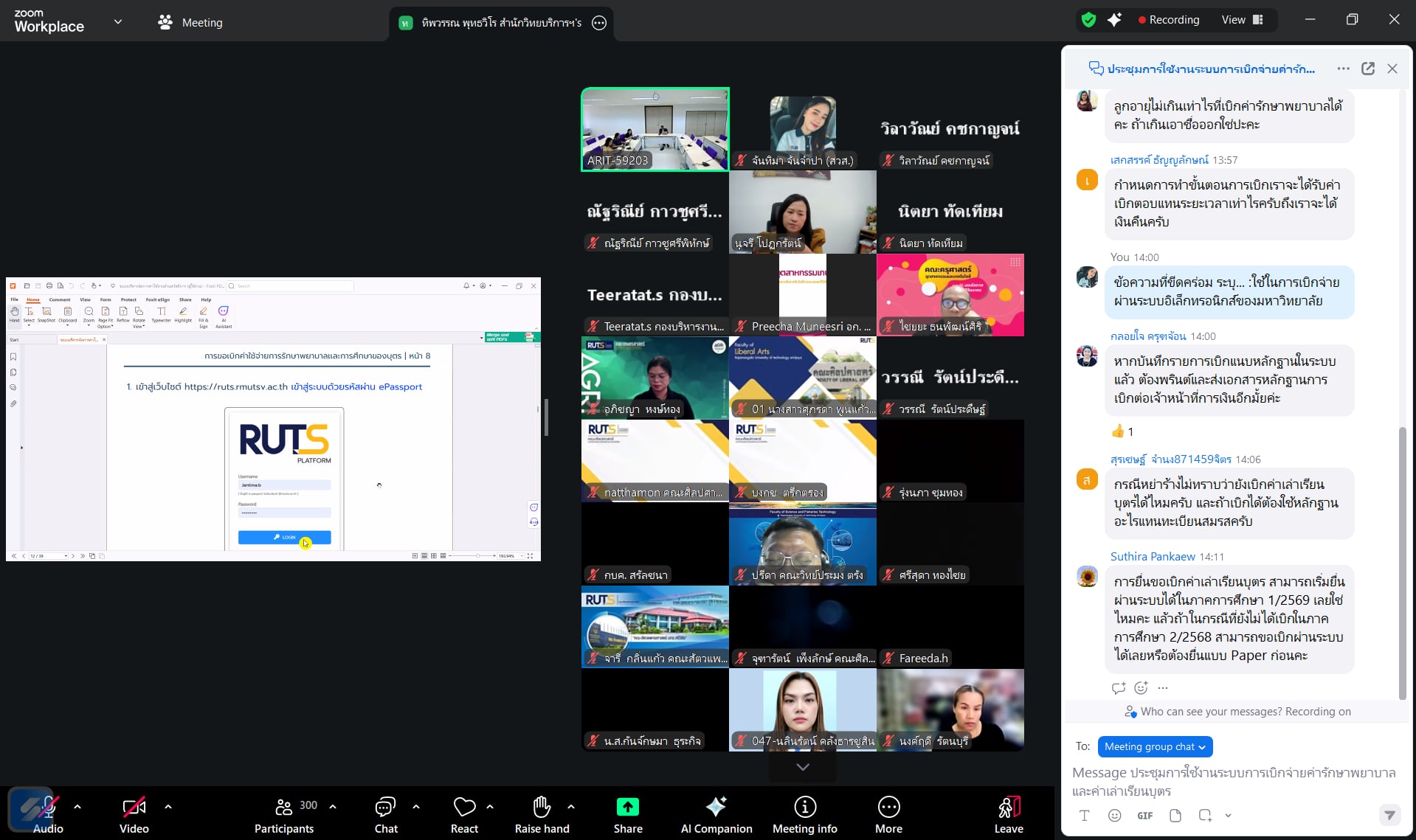Toggle Raise hand in meeting toolbar

click(542, 813)
